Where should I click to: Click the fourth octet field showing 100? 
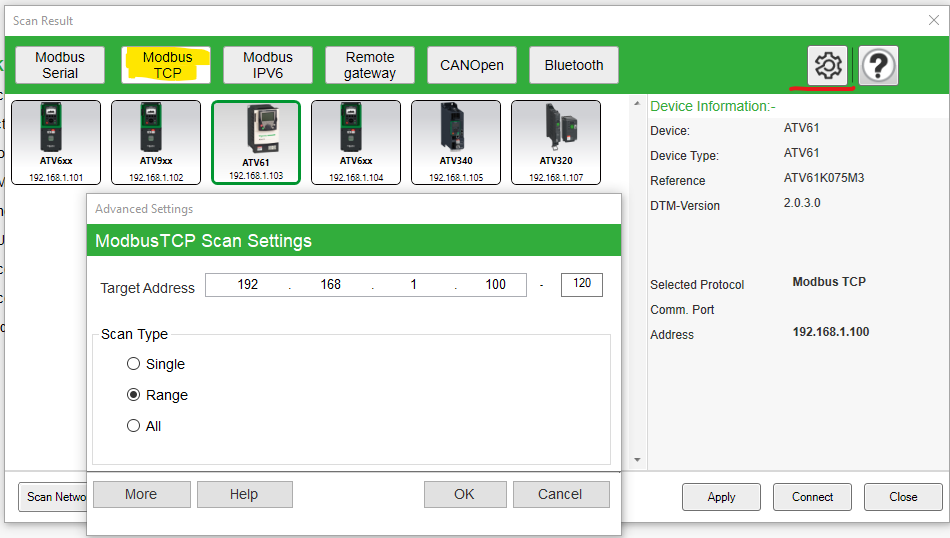[495, 285]
